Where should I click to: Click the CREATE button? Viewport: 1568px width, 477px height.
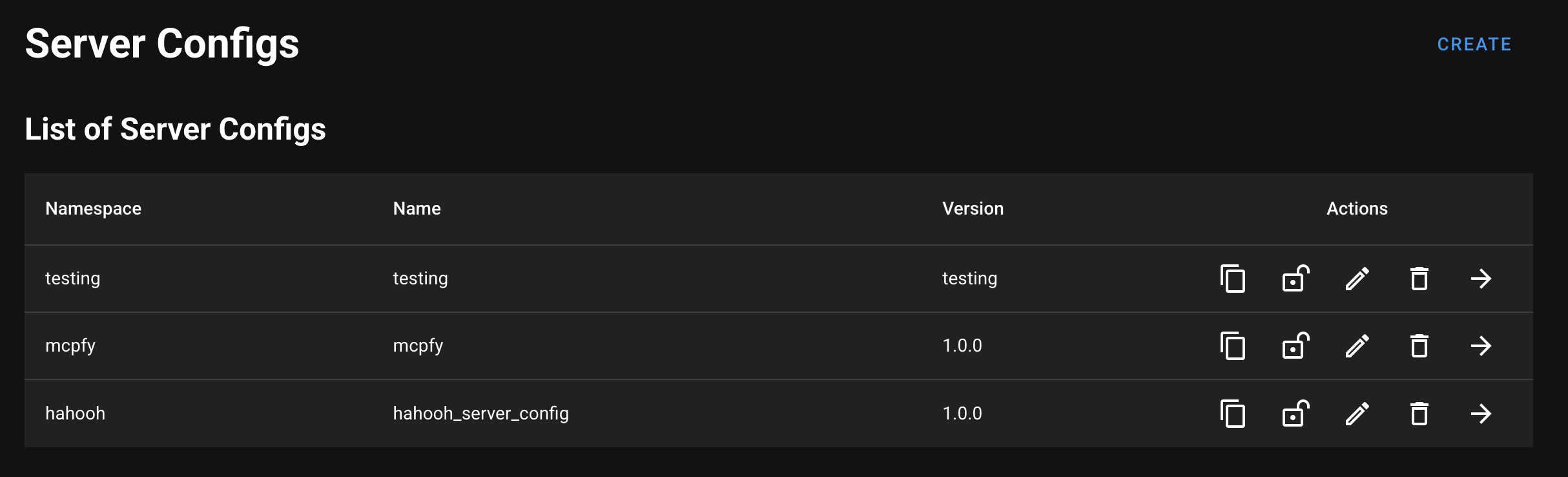(x=1474, y=44)
